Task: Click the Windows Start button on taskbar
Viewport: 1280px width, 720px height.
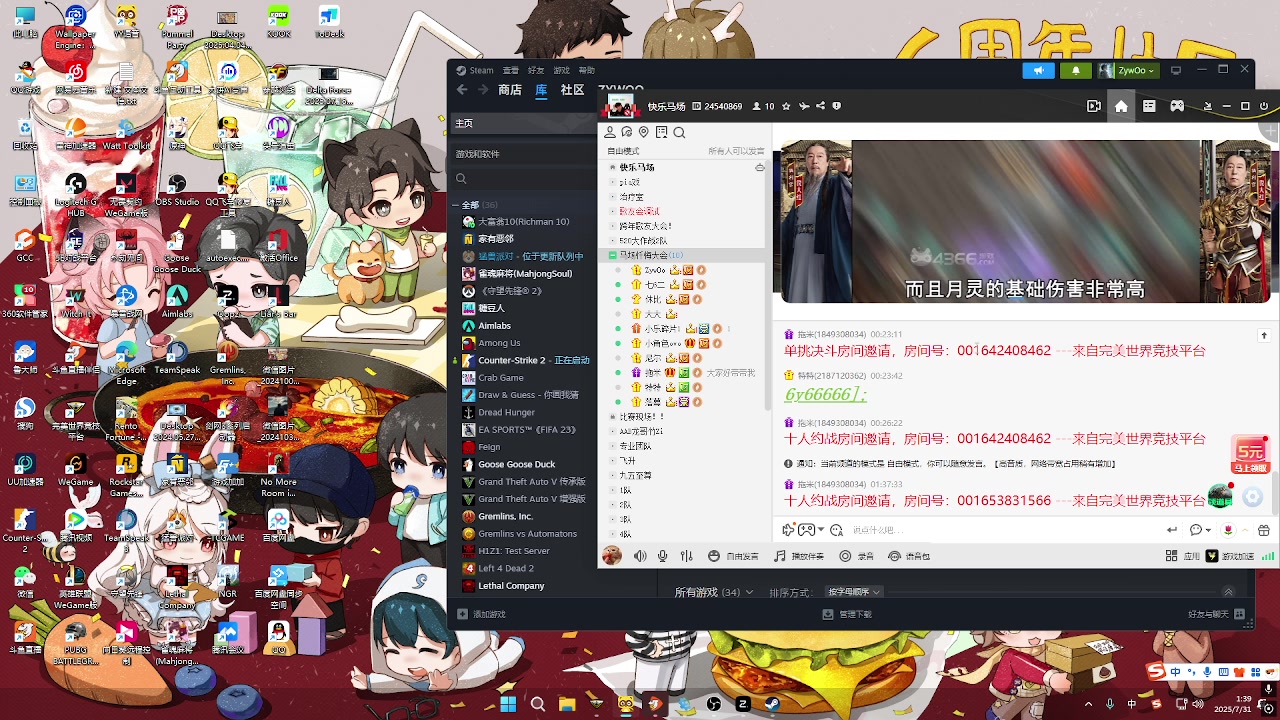Action: tap(508, 704)
